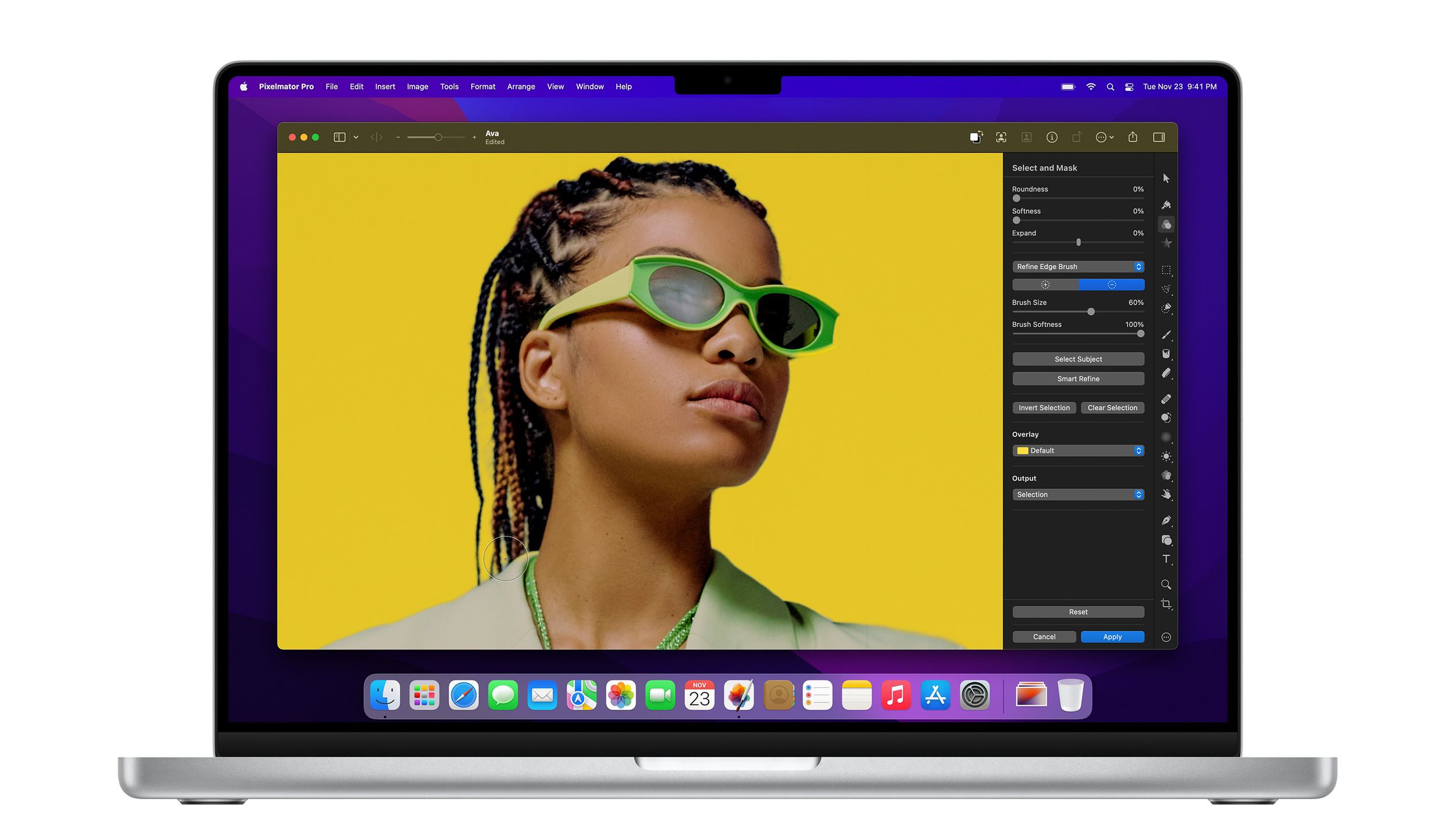Open the photo Info panel icon
Image resolution: width=1456 pixels, height=837 pixels.
[x=1052, y=137]
